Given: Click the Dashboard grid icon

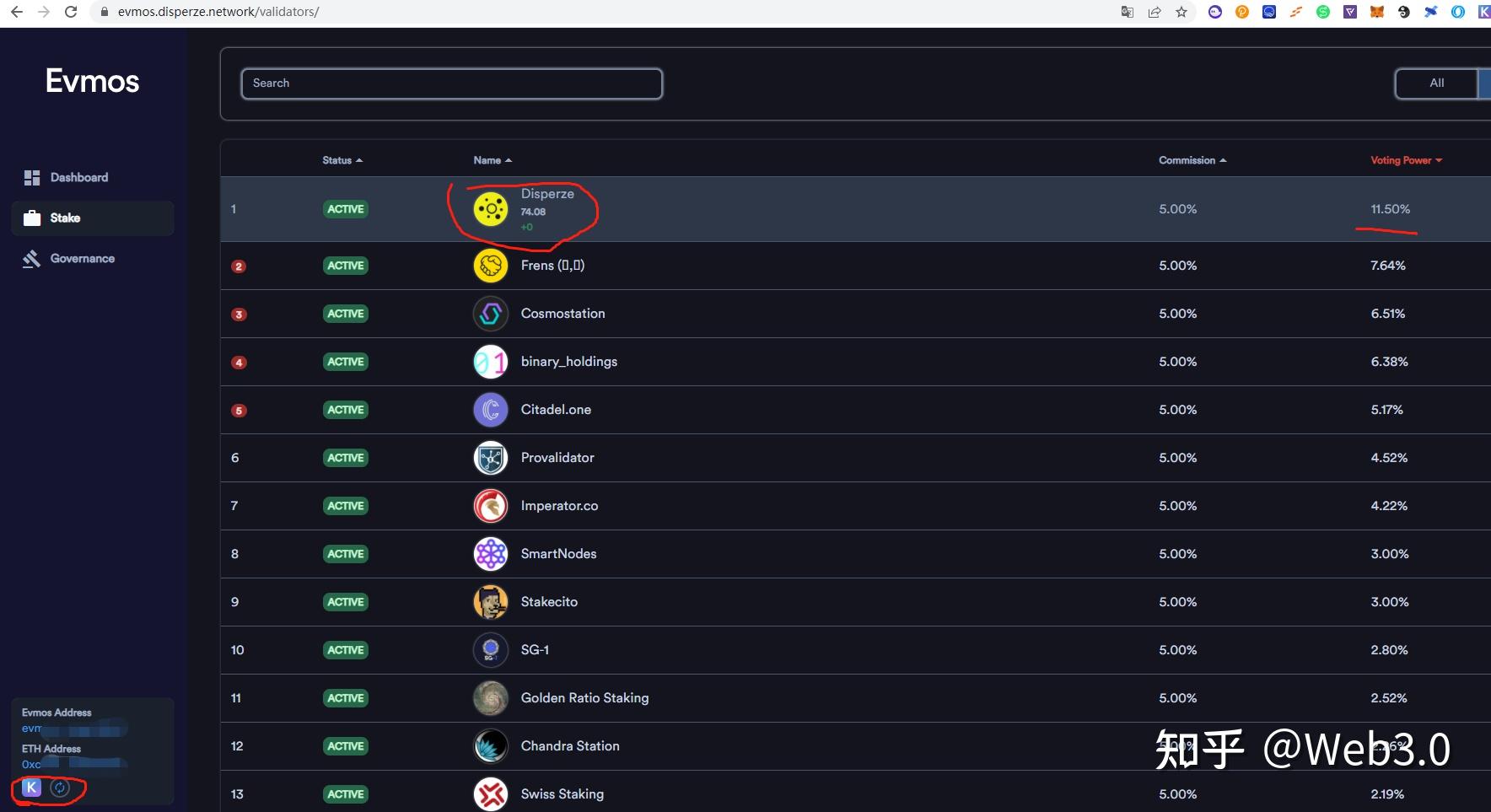Looking at the screenshot, I should tap(32, 177).
